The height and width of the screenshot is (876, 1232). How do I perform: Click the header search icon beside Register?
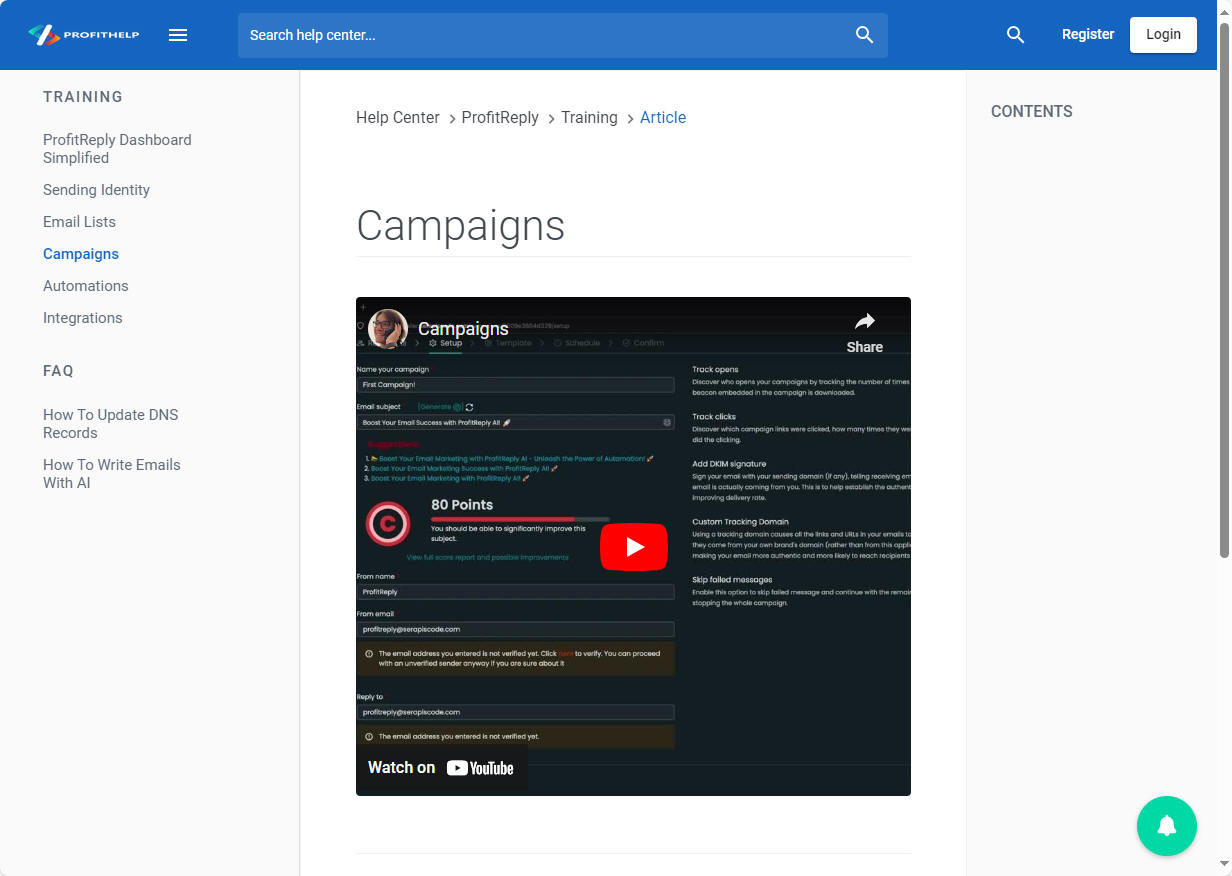[x=1015, y=35]
